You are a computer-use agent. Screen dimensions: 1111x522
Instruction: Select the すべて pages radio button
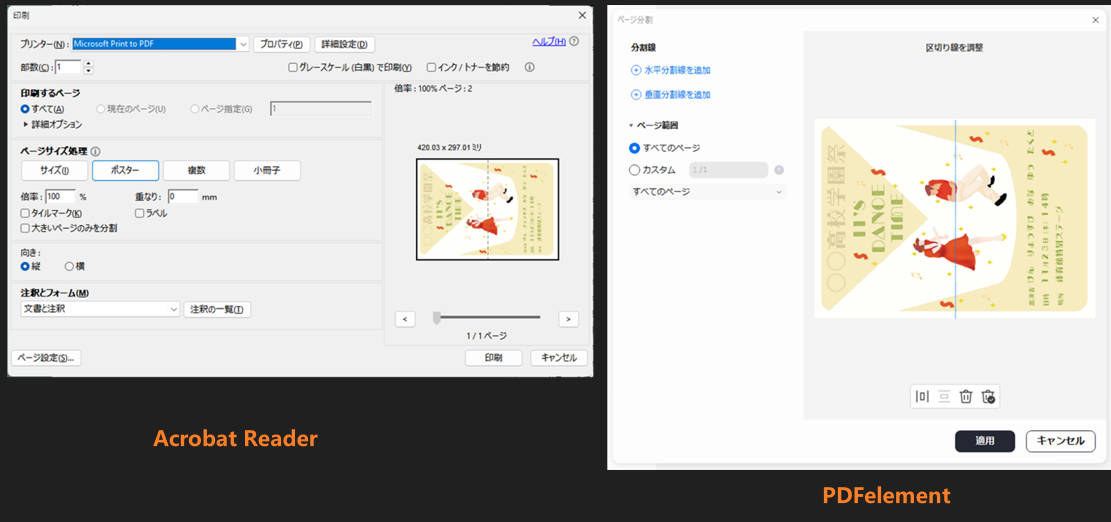click(25, 109)
